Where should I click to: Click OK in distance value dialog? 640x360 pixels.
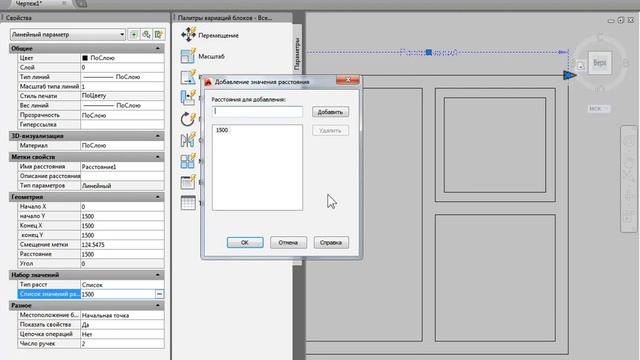pos(245,242)
